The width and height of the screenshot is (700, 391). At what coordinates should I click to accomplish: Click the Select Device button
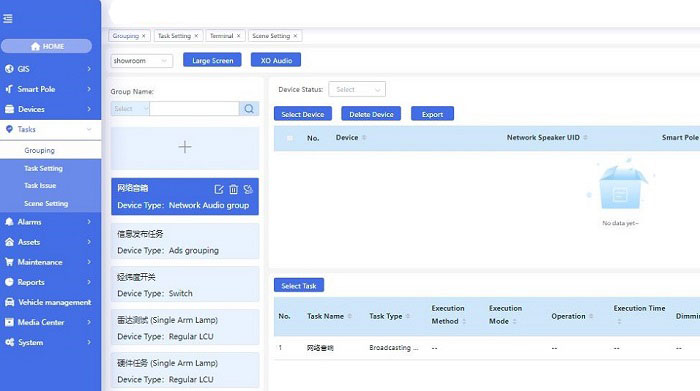tap(303, 114)
